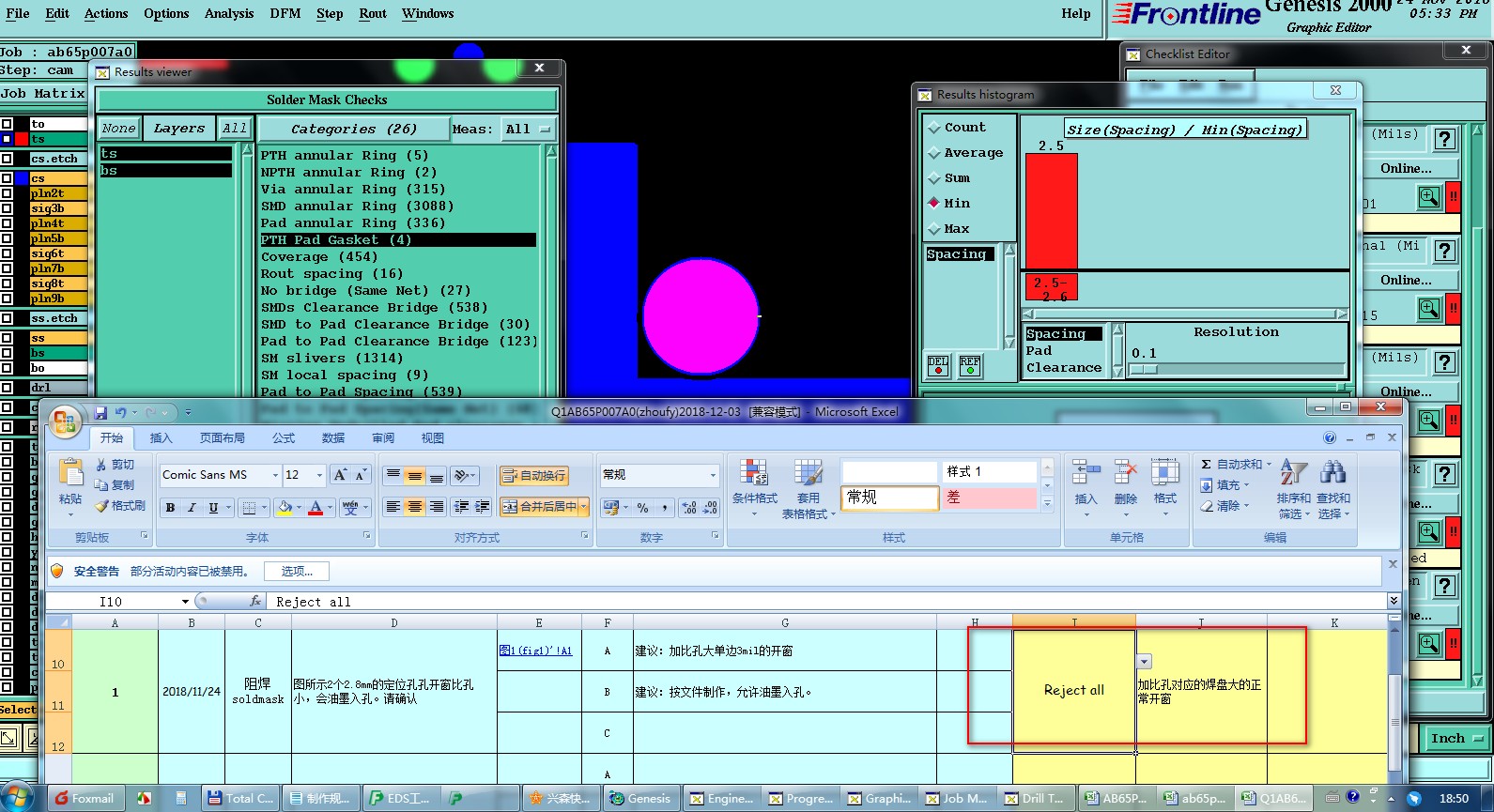The width and height of the screenshot is (1494, 812).
Task: Click the increase font size icon
Action: 340,475
